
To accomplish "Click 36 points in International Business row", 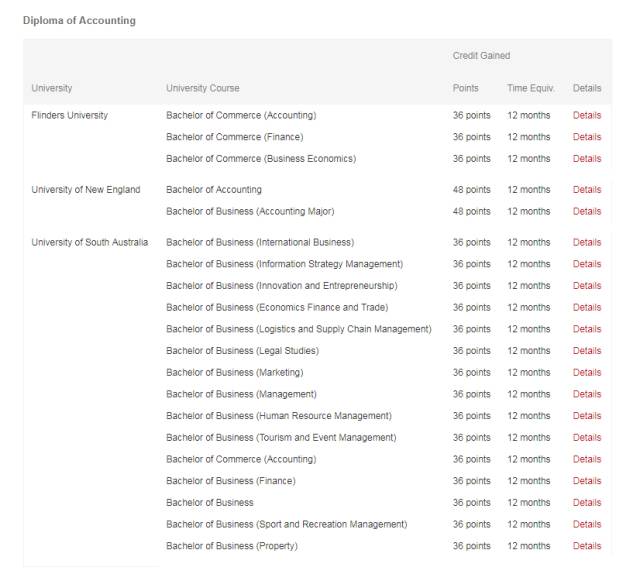I will (471, 243).
